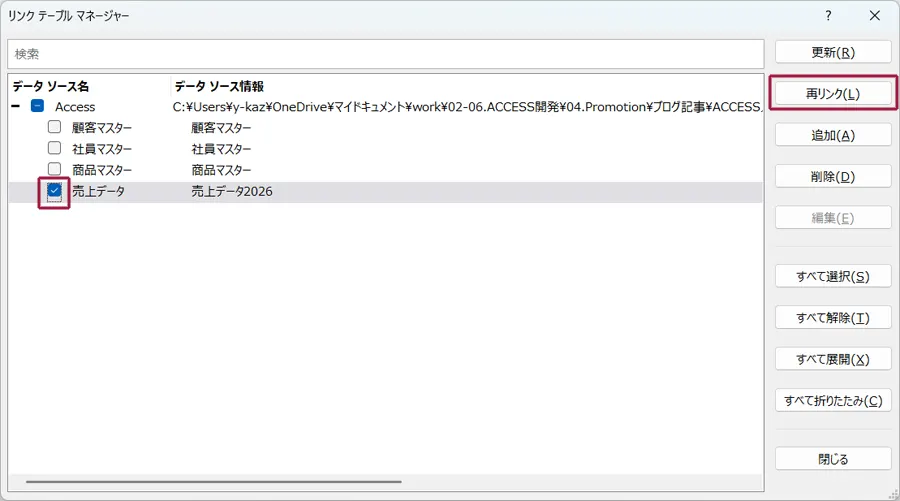Enable the 商品マスター checkbox
Viewport: 900px width, 501px height.
click(55, 170)
